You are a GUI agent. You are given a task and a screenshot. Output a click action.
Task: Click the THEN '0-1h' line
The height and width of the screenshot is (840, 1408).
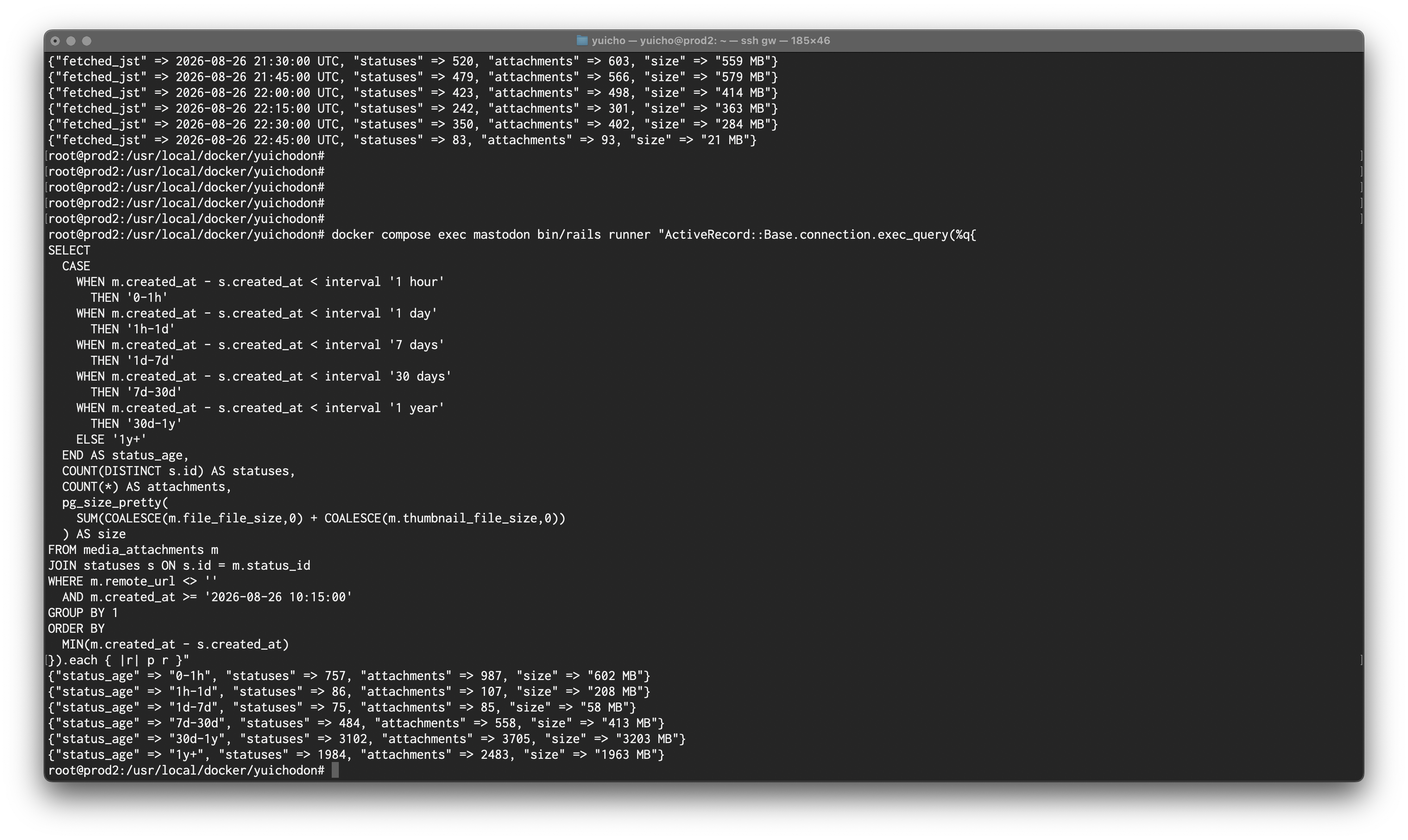[x=129, y=298]
